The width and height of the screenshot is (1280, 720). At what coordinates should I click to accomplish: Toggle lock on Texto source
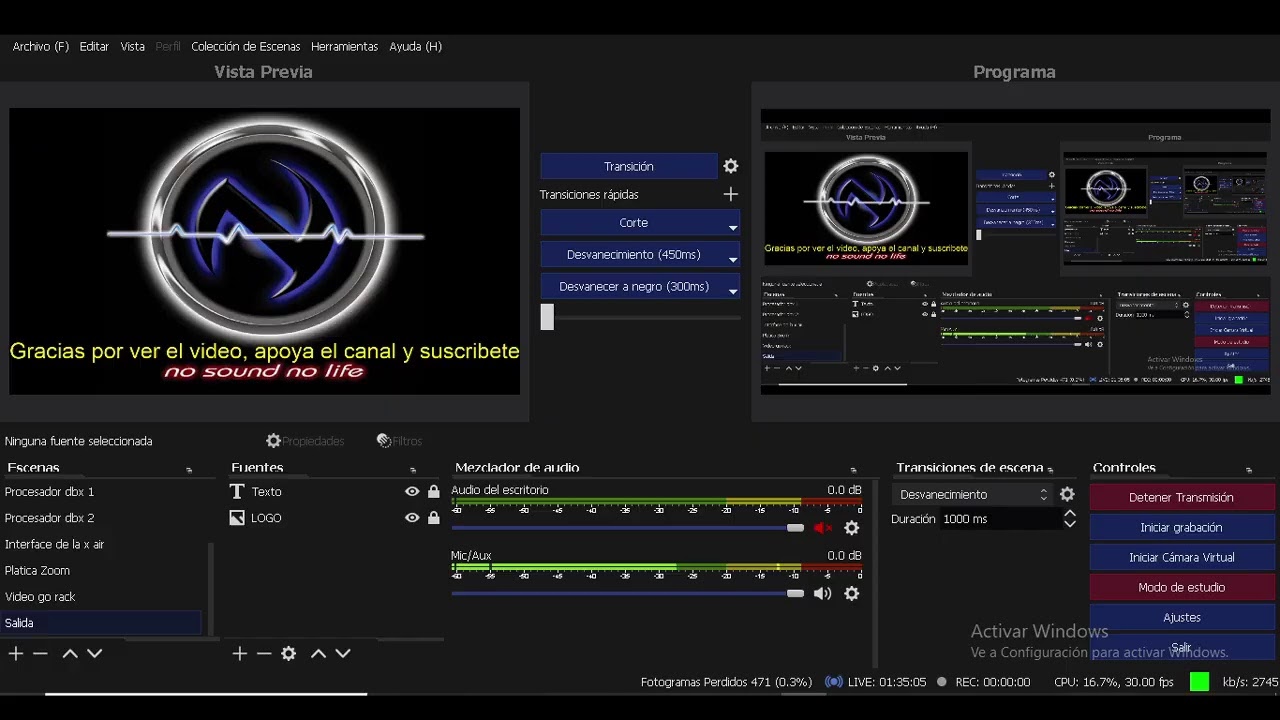(x=433, y=491)
